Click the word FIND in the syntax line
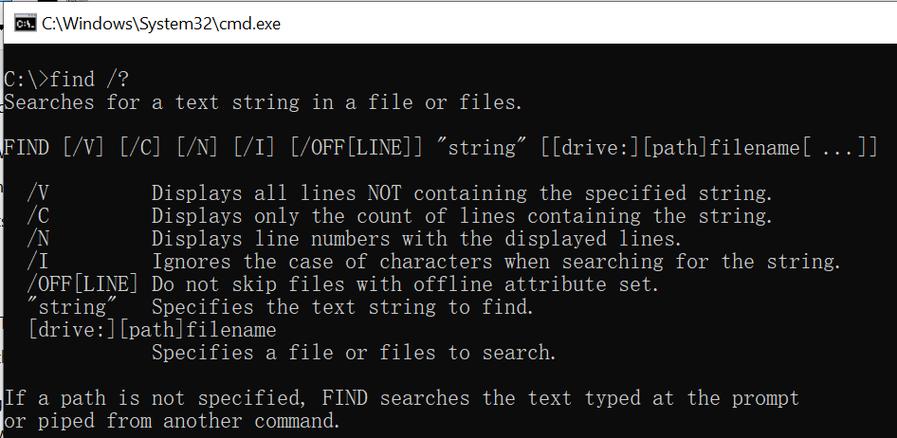The width and height of the screenshot is (897, 438). coord(27,148)
